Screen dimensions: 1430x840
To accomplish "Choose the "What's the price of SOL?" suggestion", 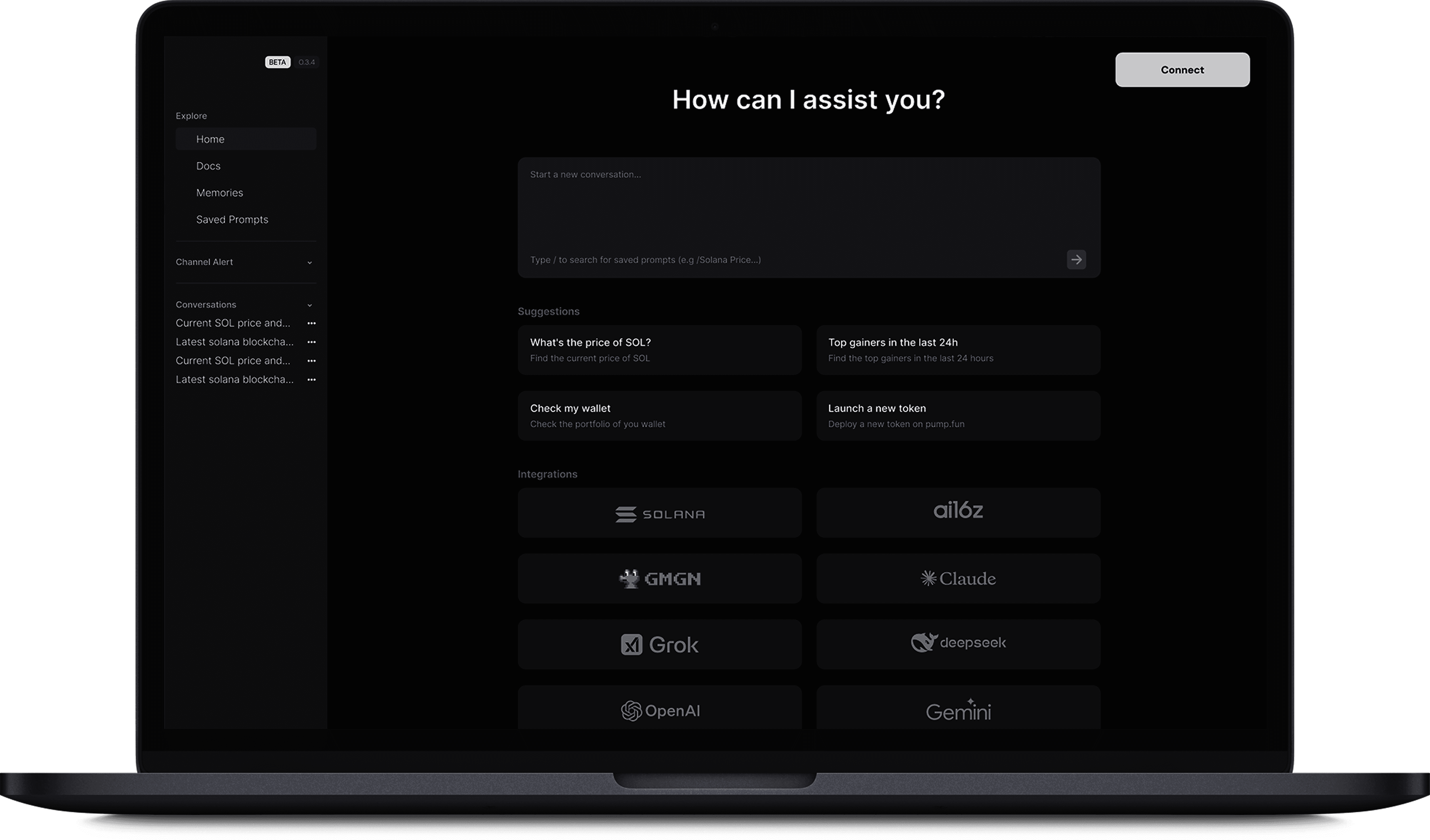I will tap(659, 350).
